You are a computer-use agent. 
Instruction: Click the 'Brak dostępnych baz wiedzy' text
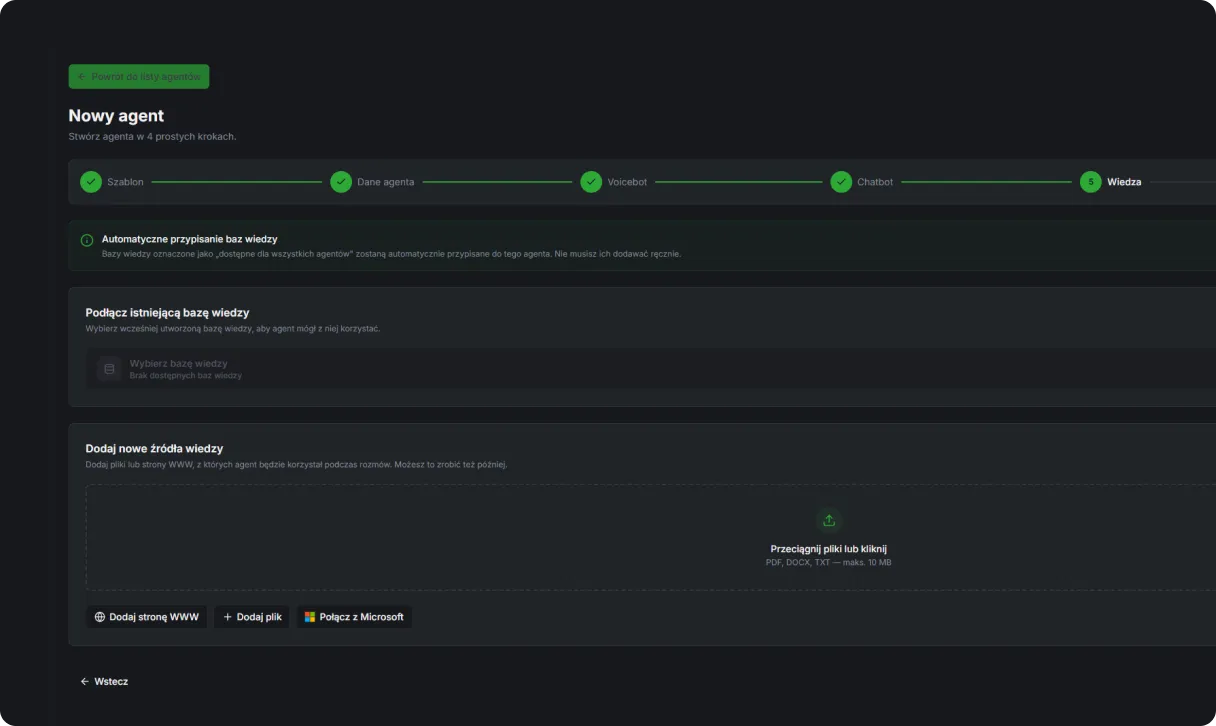186,376
